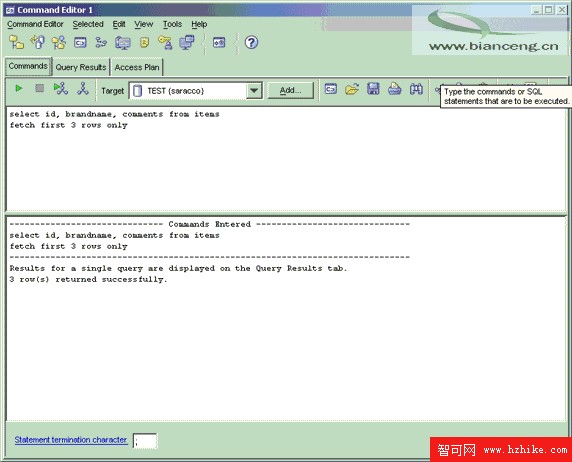Focus statement termination character input field
This screenshot has width=572, height=462.
coord(145,441)
